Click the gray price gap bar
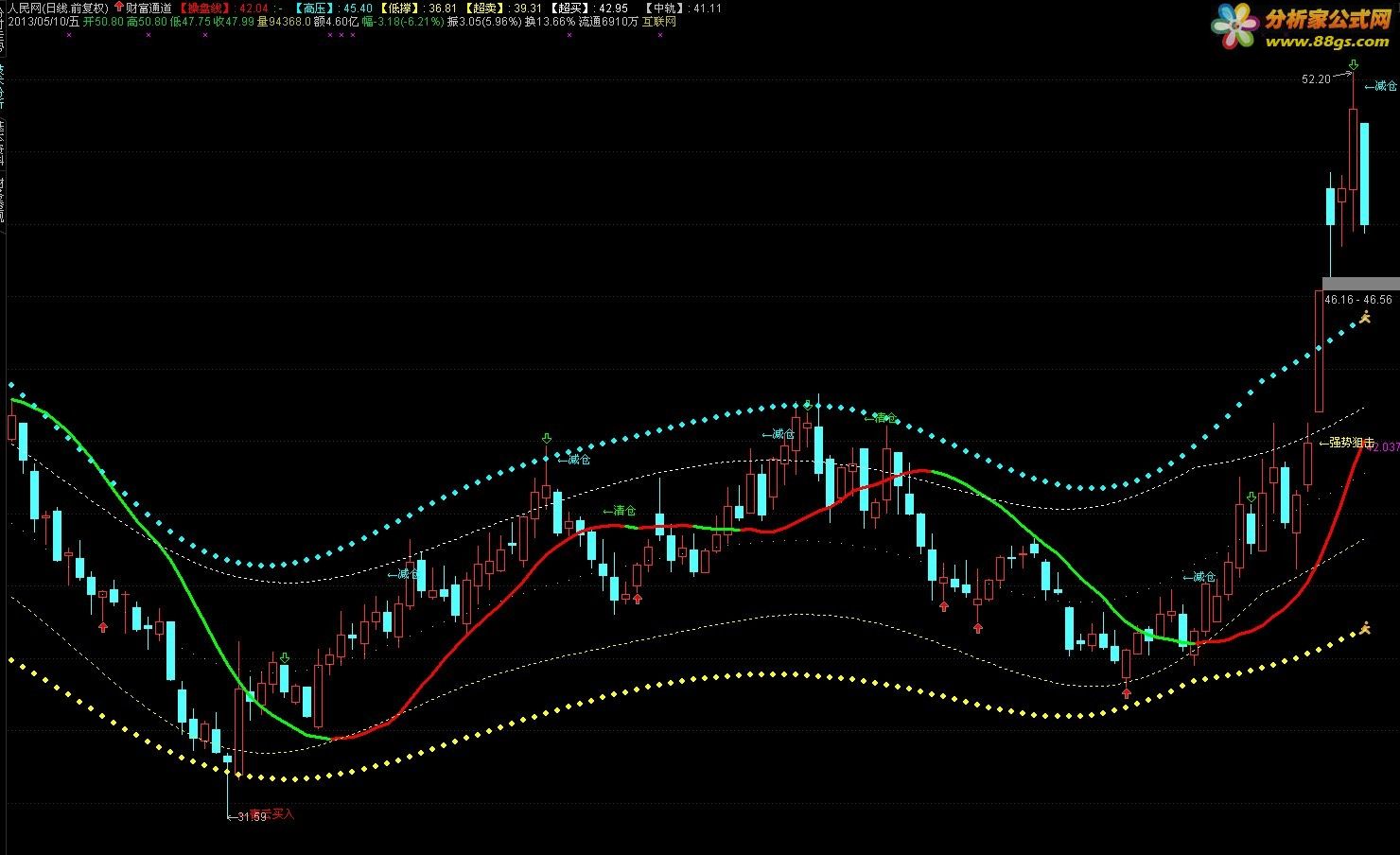Screen dimensions: 1400x855 [x=1360, y=284]
